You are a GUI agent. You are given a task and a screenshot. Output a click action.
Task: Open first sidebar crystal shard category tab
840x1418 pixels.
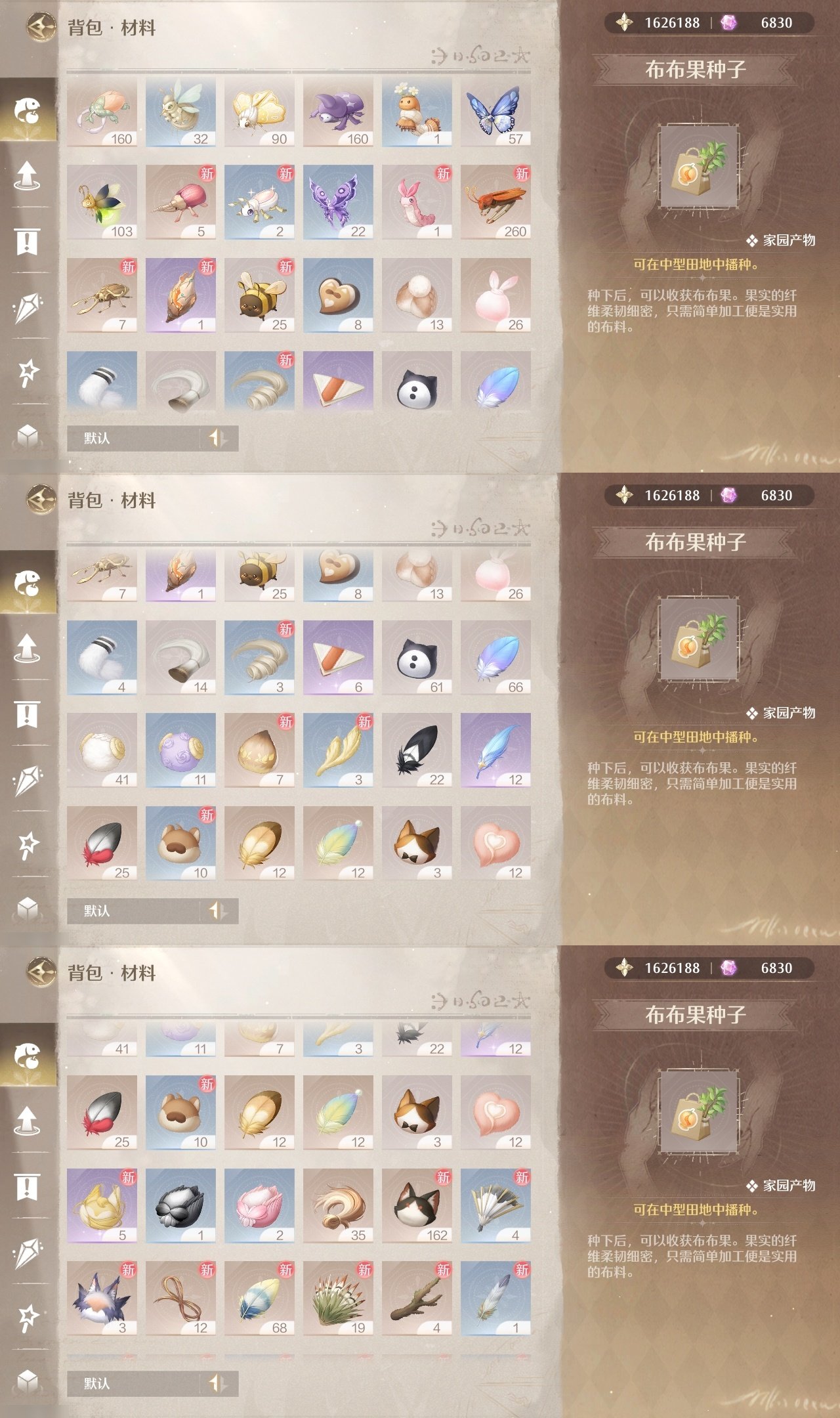pyautogui.click(x=27, y=307)
